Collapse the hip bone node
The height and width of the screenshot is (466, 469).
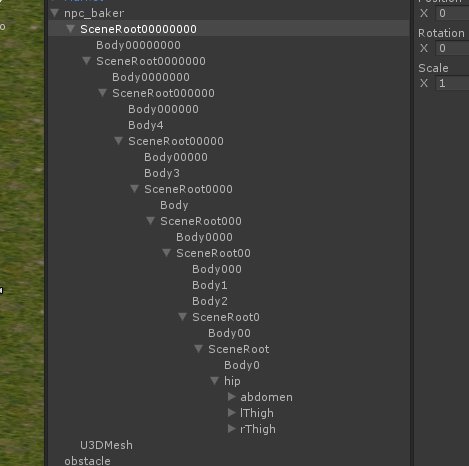(214, 381)
